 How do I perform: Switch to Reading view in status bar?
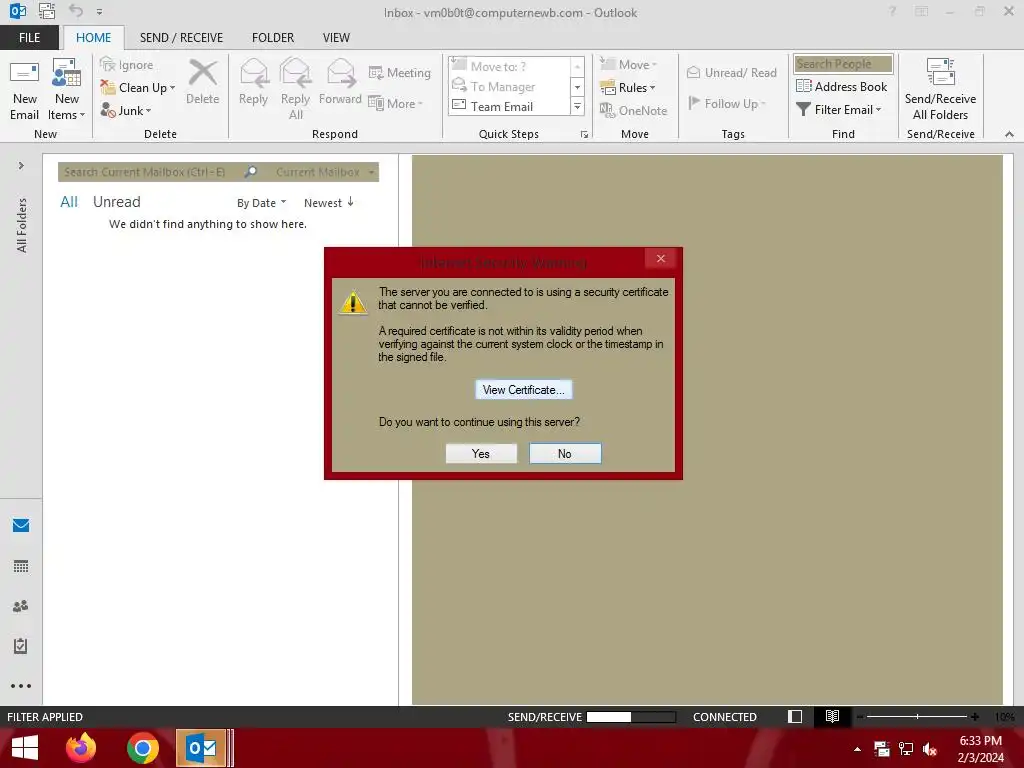point(832,717)
